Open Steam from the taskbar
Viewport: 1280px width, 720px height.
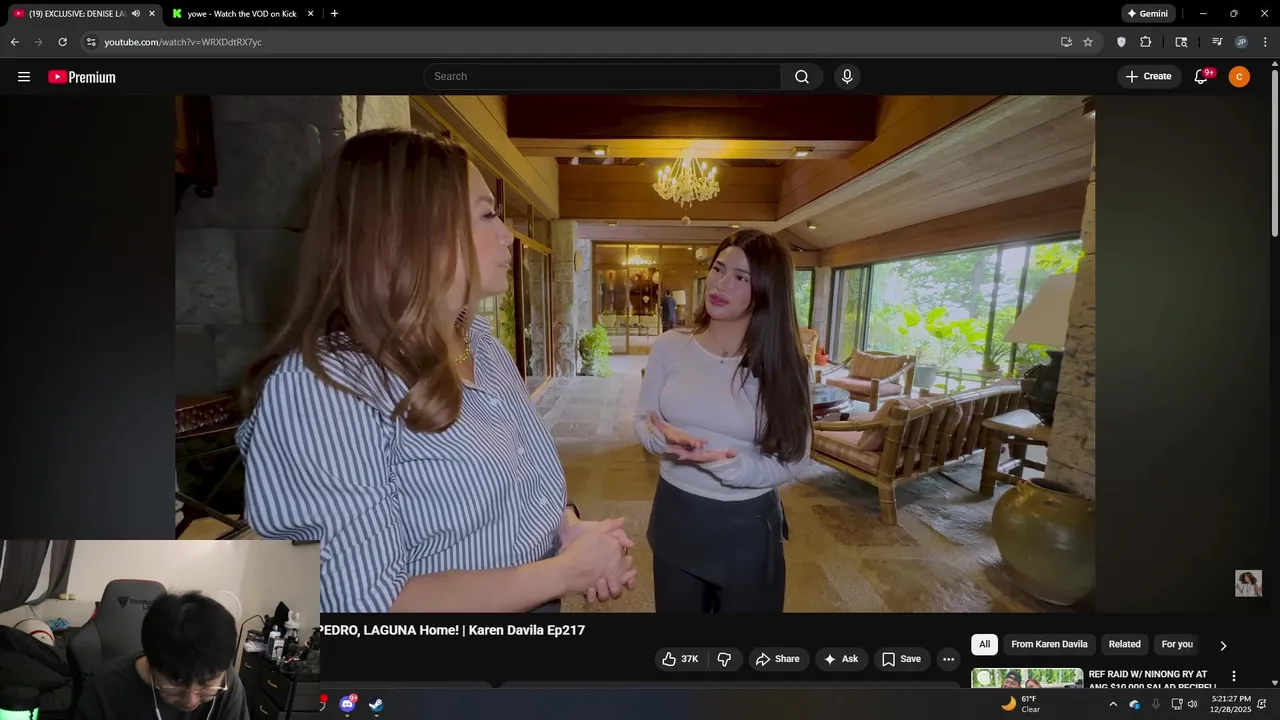click(x=376, y=704)
